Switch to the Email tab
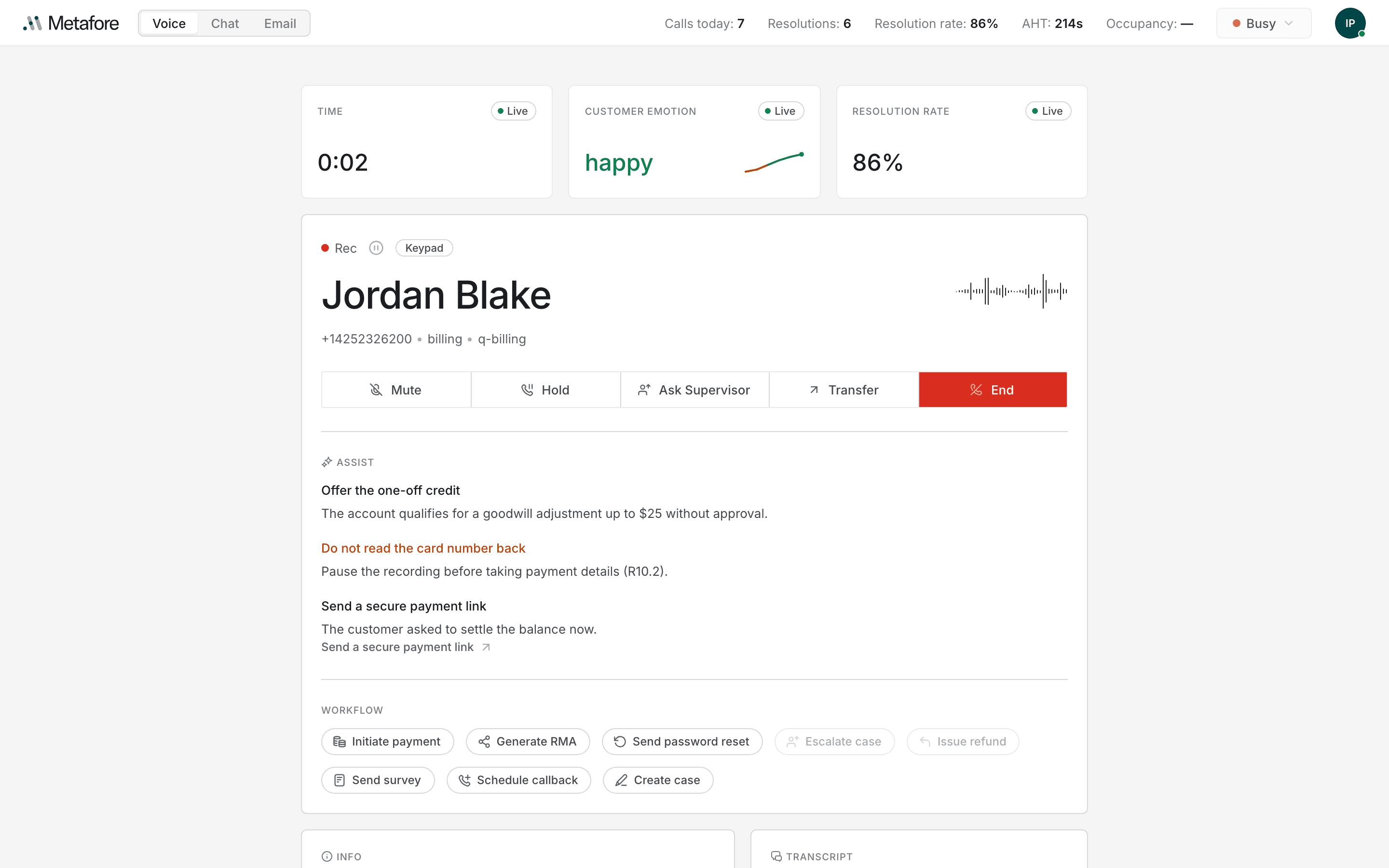 (280, 24)
